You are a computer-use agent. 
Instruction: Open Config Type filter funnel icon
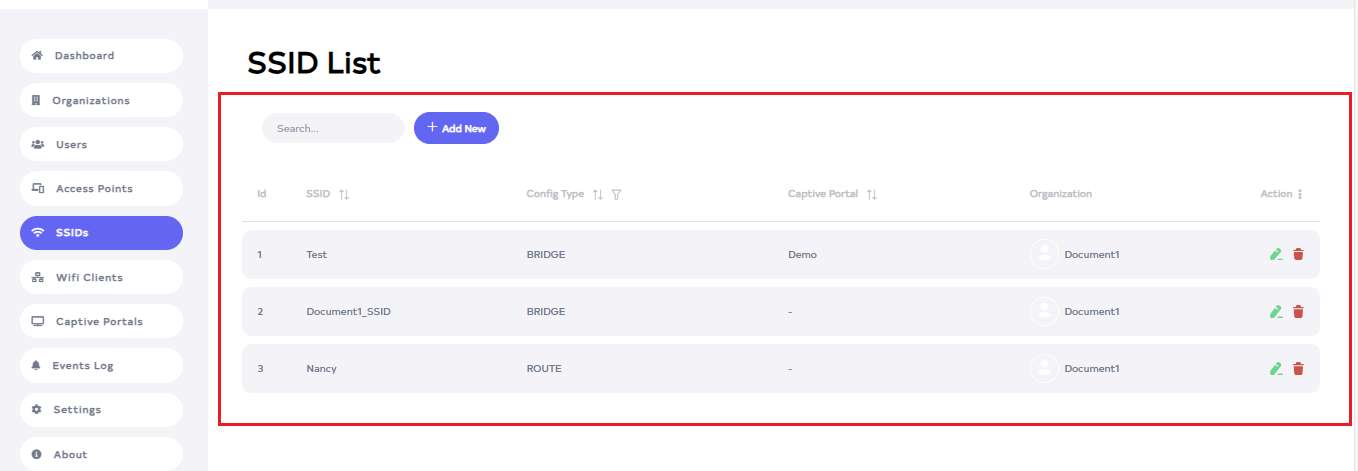pyautogui.click(x=616, y=194)
